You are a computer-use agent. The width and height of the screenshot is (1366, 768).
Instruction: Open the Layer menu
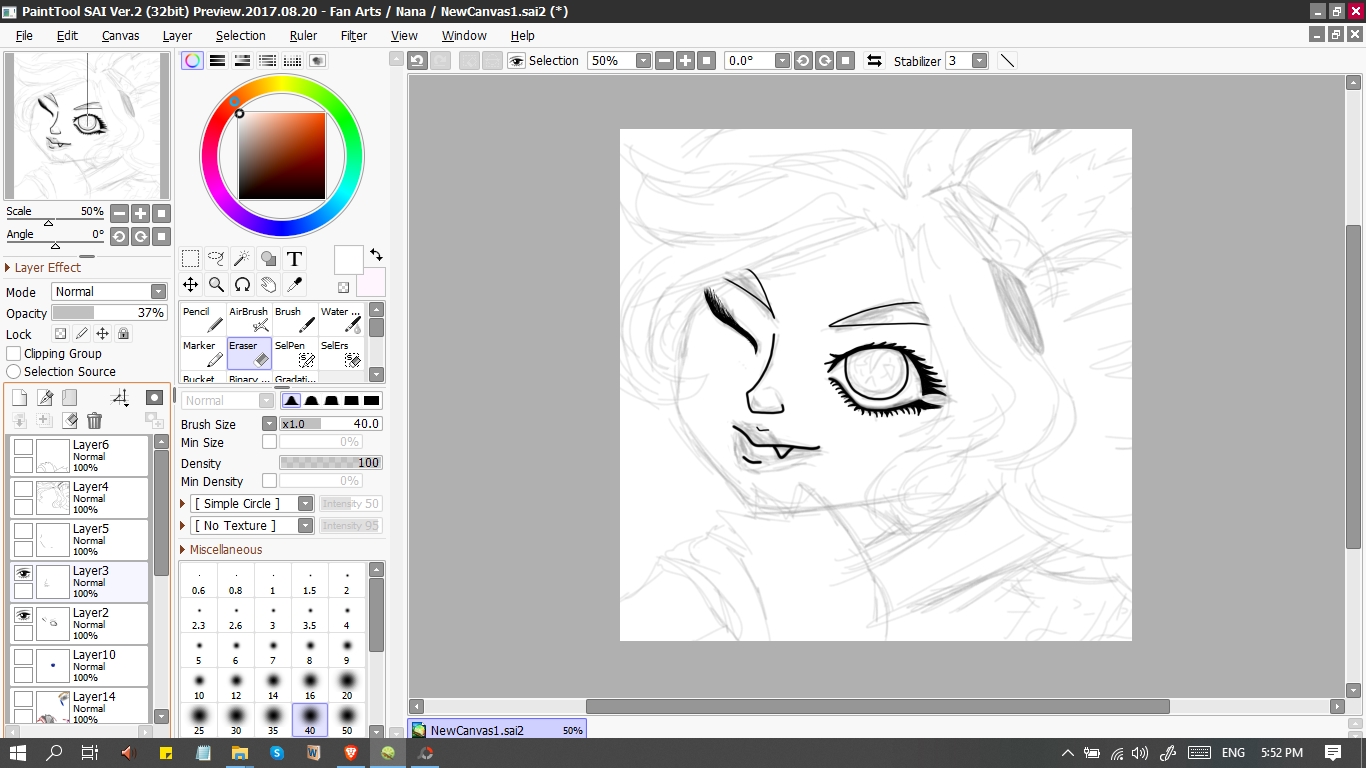(x=177, y=36)
